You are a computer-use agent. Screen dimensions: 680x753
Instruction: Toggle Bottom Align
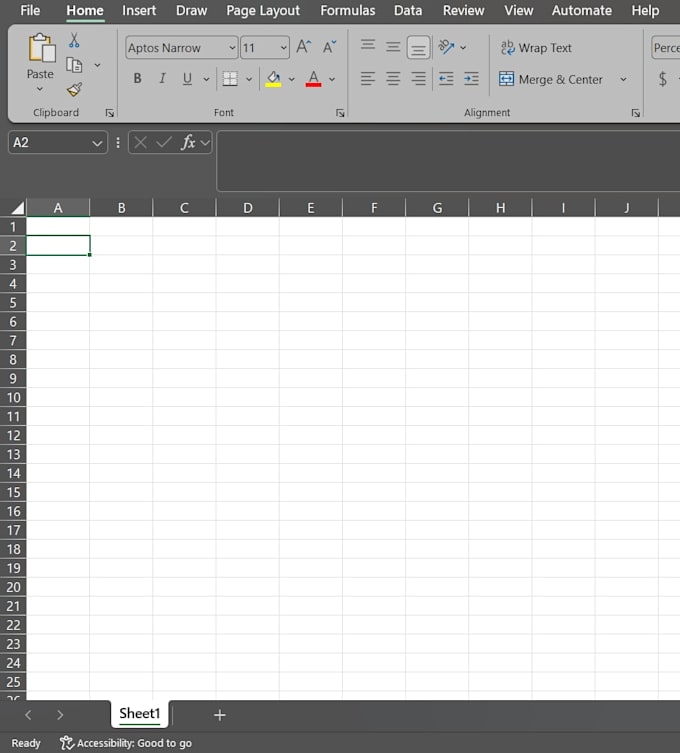coord(418,48)
